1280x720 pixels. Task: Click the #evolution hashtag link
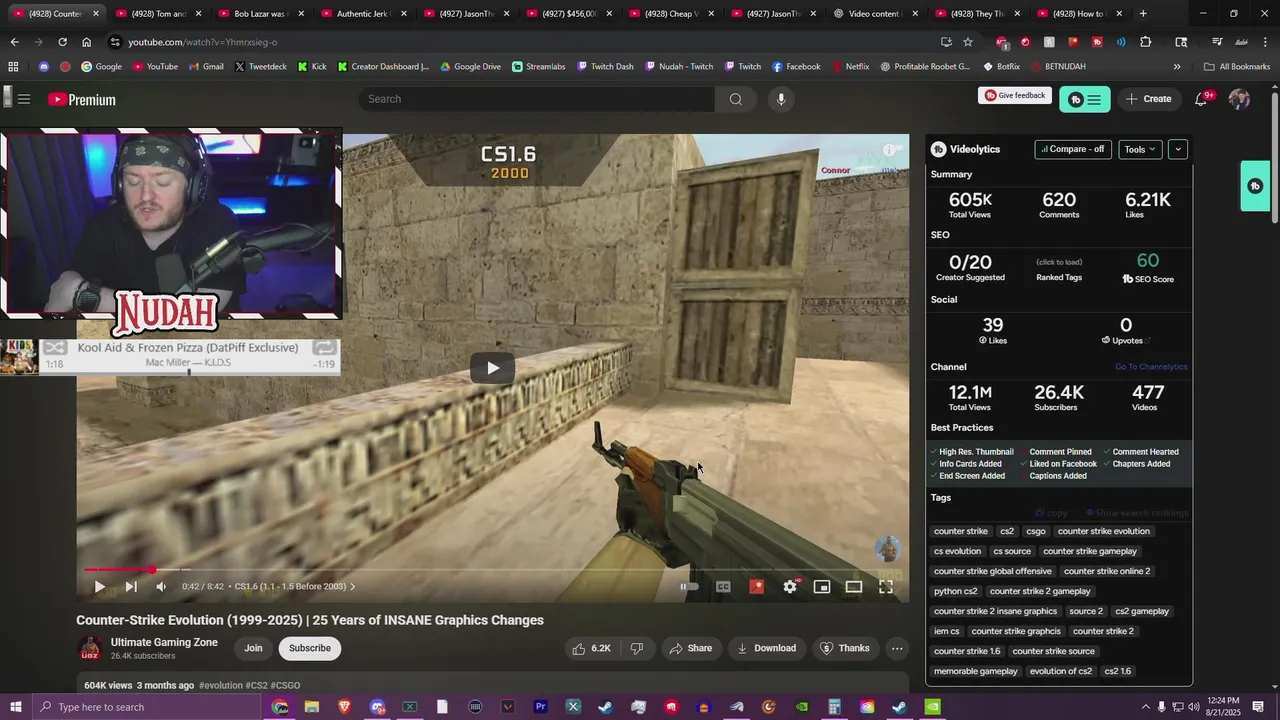[x=221, y=686]
